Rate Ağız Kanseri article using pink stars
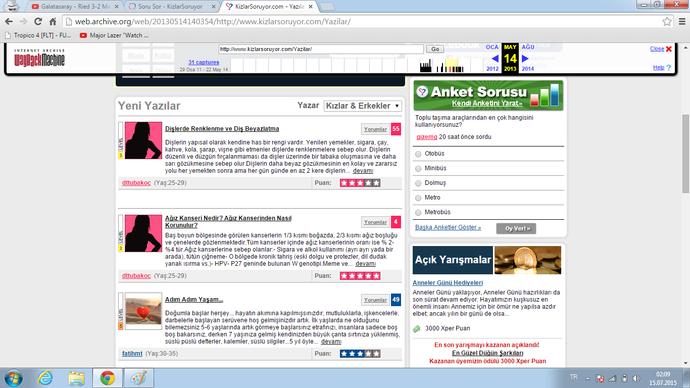 click(360, 276)
